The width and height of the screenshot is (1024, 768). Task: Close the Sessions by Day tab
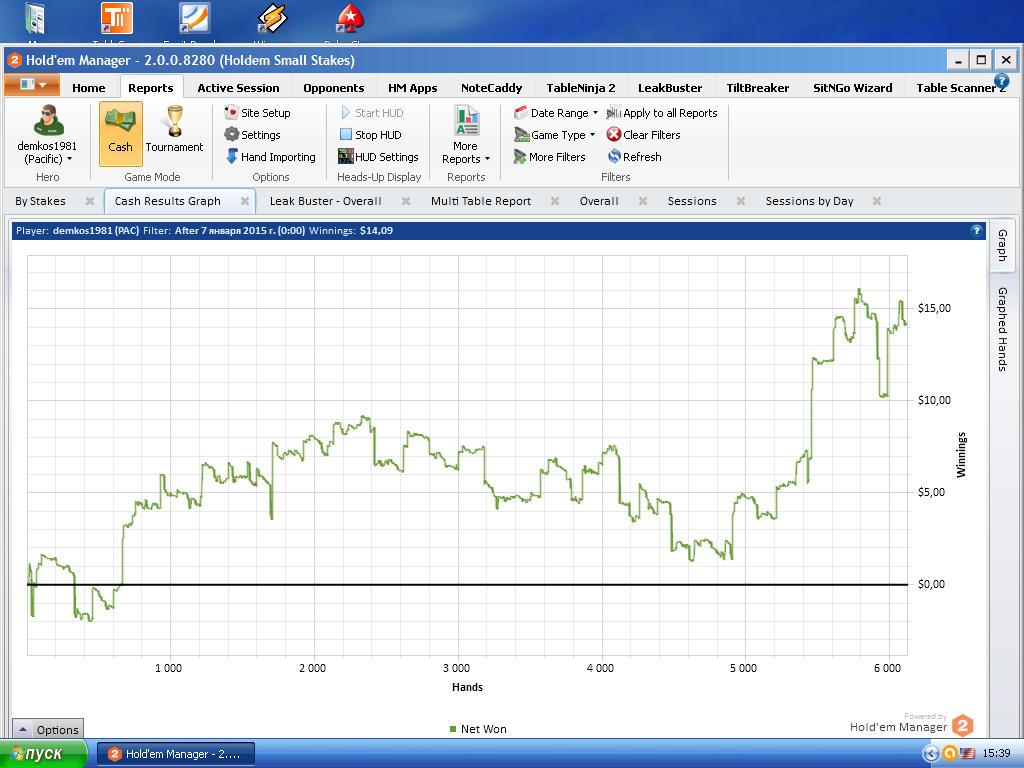point(877,201)
